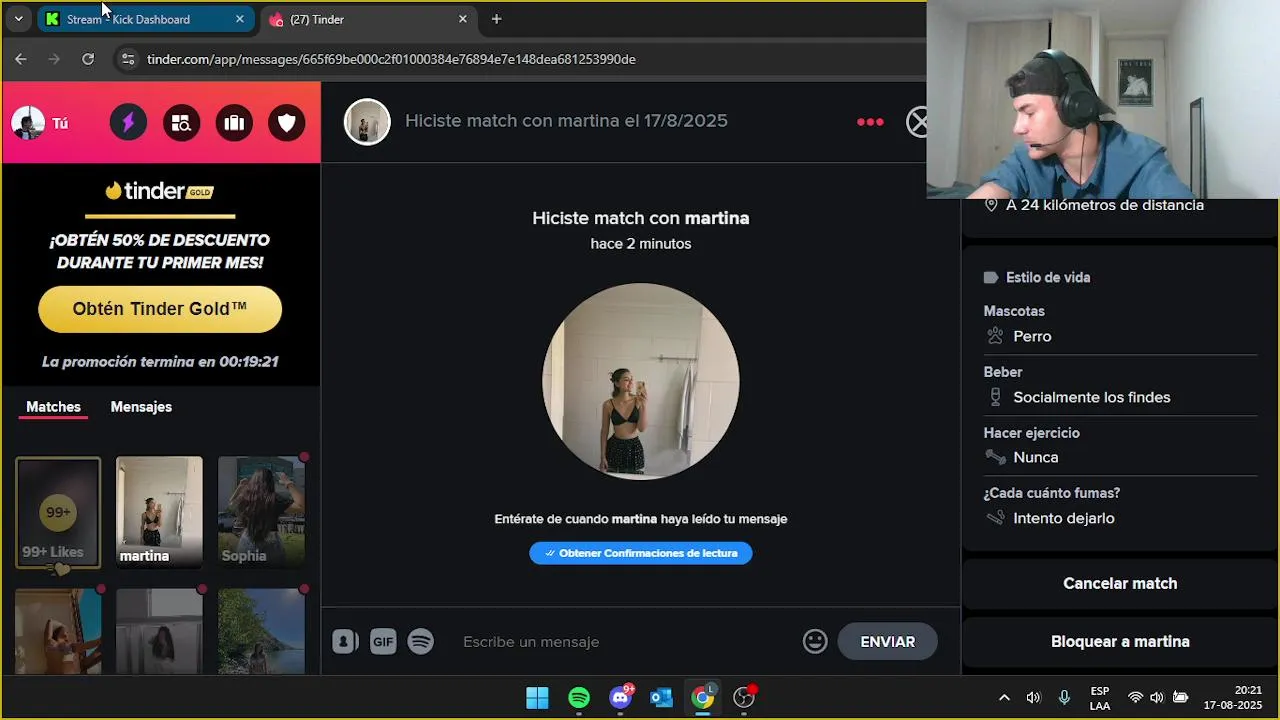Click Obtener Confirmaciones de lectura button
The image size is (1280, 720).
pyautogui.click(x=641, y=553)
